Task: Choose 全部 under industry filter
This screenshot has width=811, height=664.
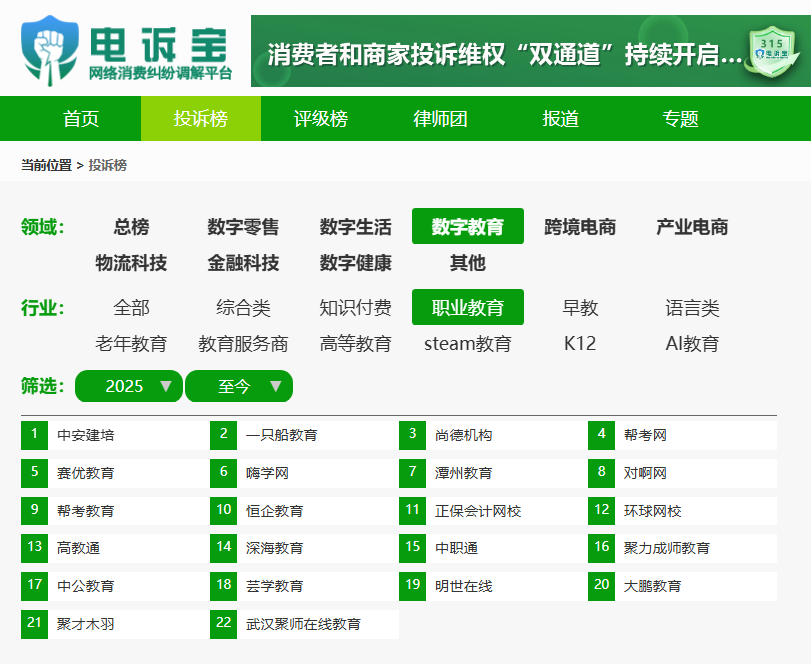Action: pyautogui.click(x=131, y=308)
